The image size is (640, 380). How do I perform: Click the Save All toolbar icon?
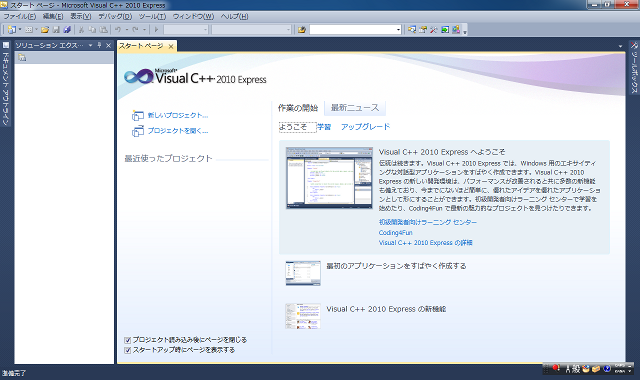[67, 29]
